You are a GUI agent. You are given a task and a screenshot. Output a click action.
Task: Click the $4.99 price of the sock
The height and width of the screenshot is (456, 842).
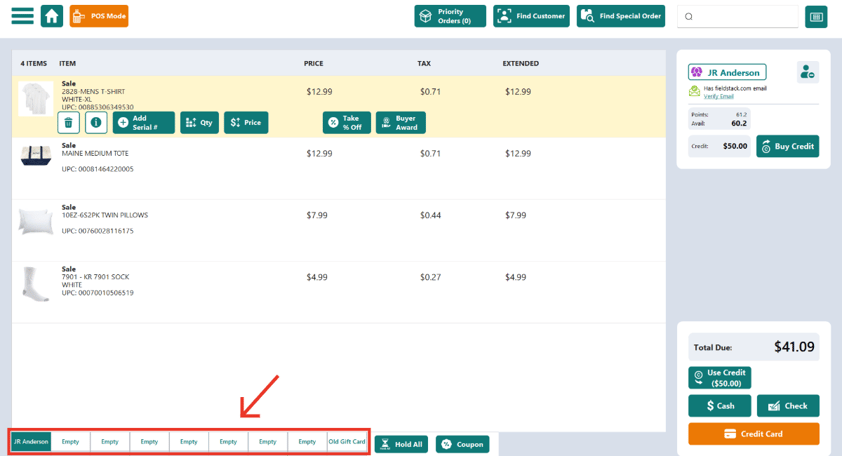pos(317,277)
